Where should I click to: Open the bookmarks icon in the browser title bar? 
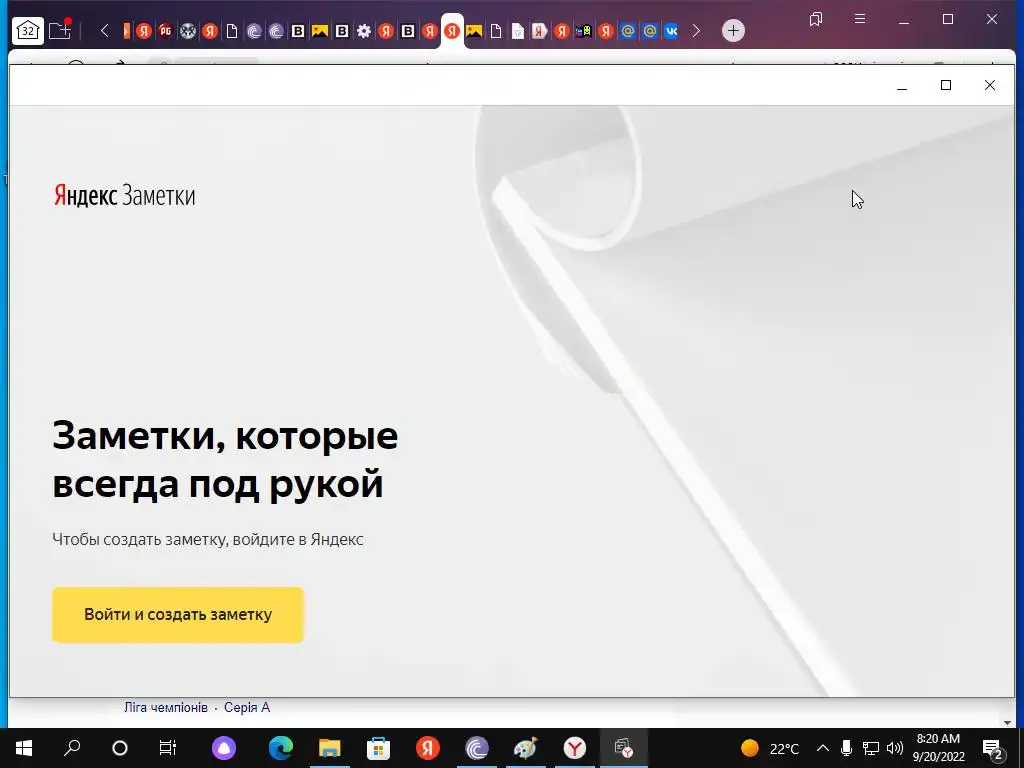pos(816,19)
